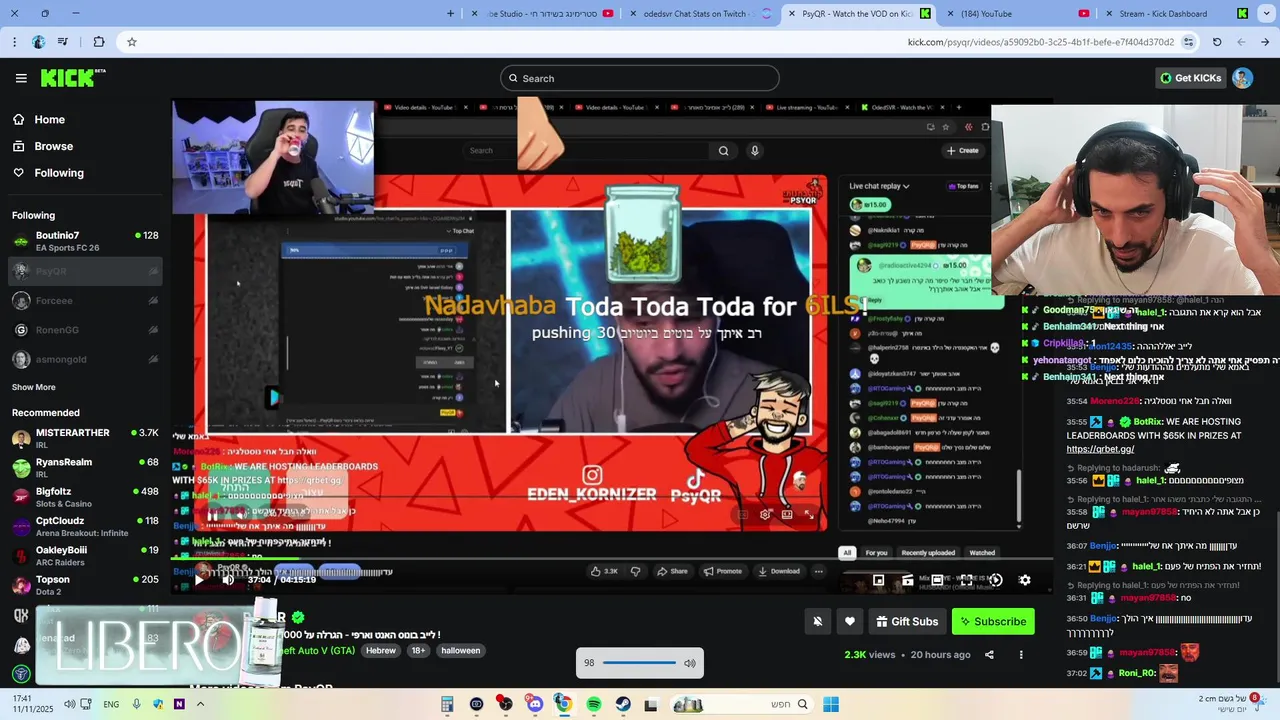Open the browser extensions puzzle icon

point(98,42)
